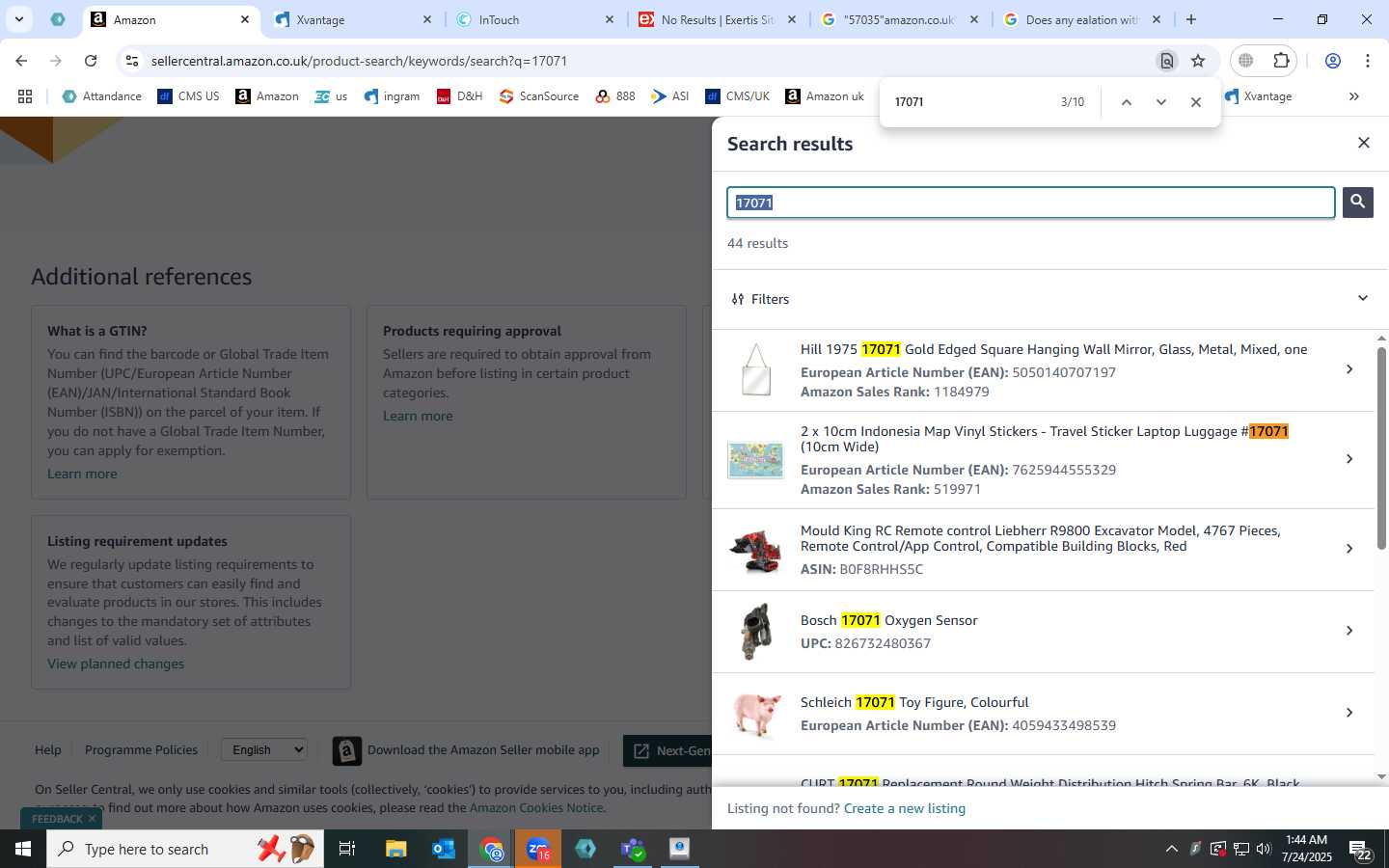Switch to the Xvantage tab
The width and height of the screenshot is (1389, 868).
(x=352, y=19)
